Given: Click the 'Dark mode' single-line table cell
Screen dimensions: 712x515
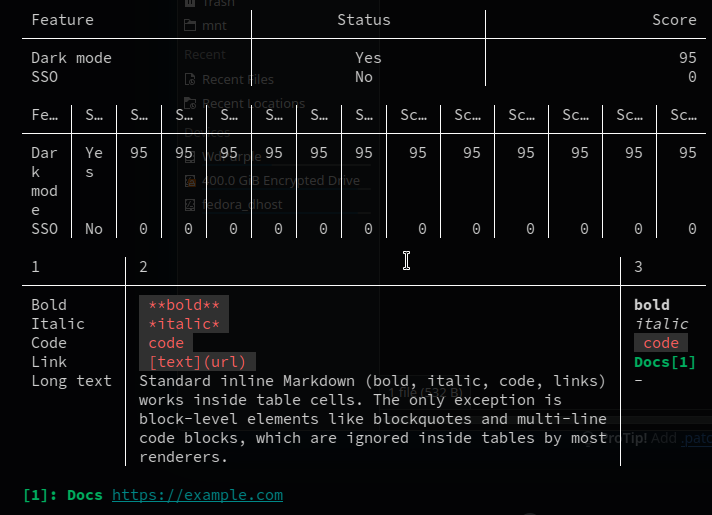Looking at the screenshot, I should pos(71,58).
